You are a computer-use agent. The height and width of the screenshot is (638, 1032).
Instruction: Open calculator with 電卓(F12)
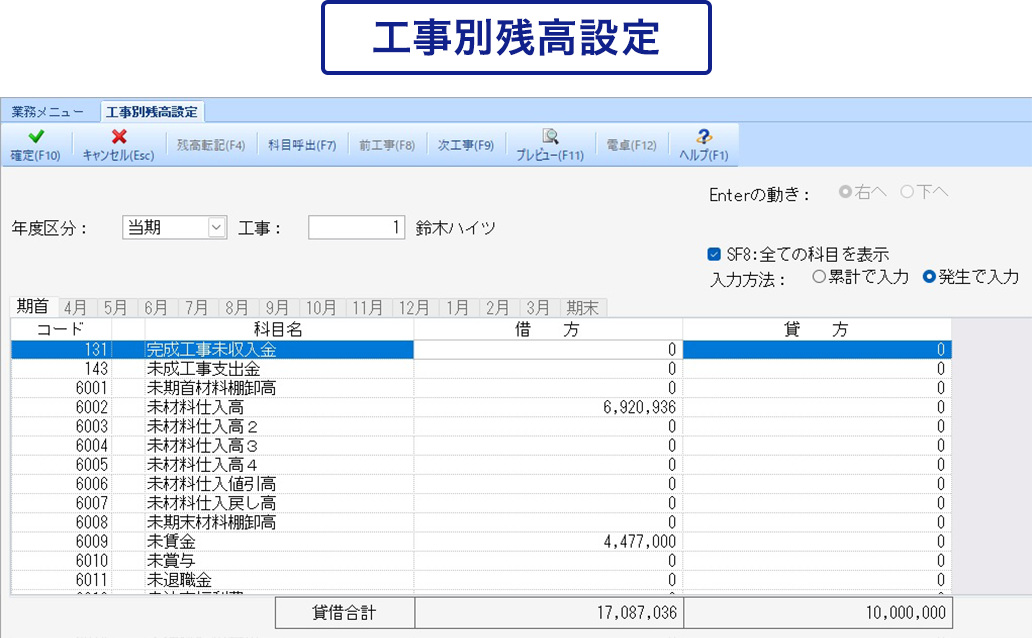pos(631,145)
